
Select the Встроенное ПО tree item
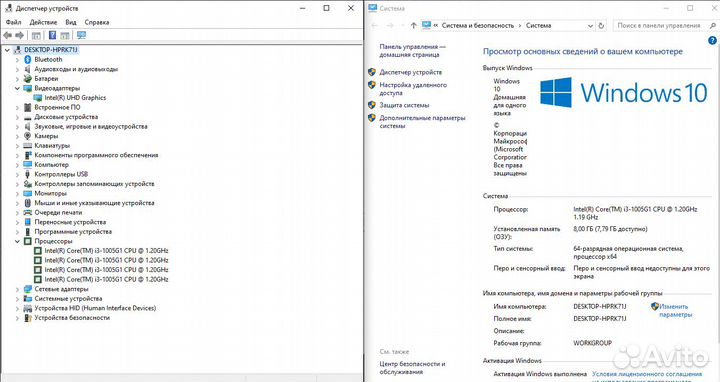pos(57,107)
